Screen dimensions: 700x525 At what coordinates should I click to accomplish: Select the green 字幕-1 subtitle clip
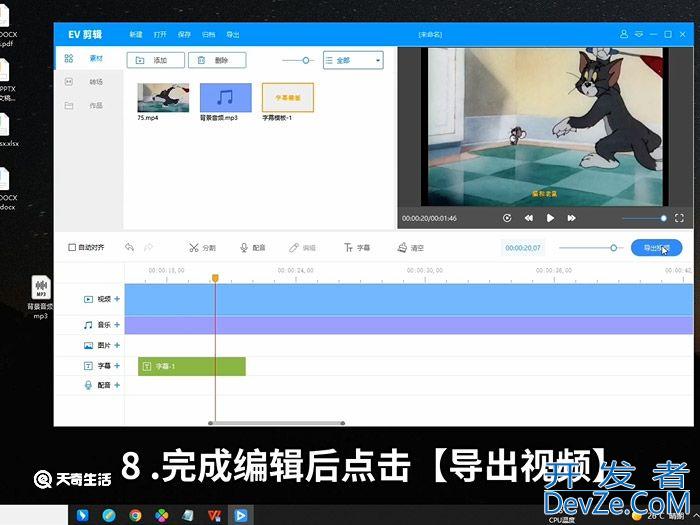(x=192, y=367)
